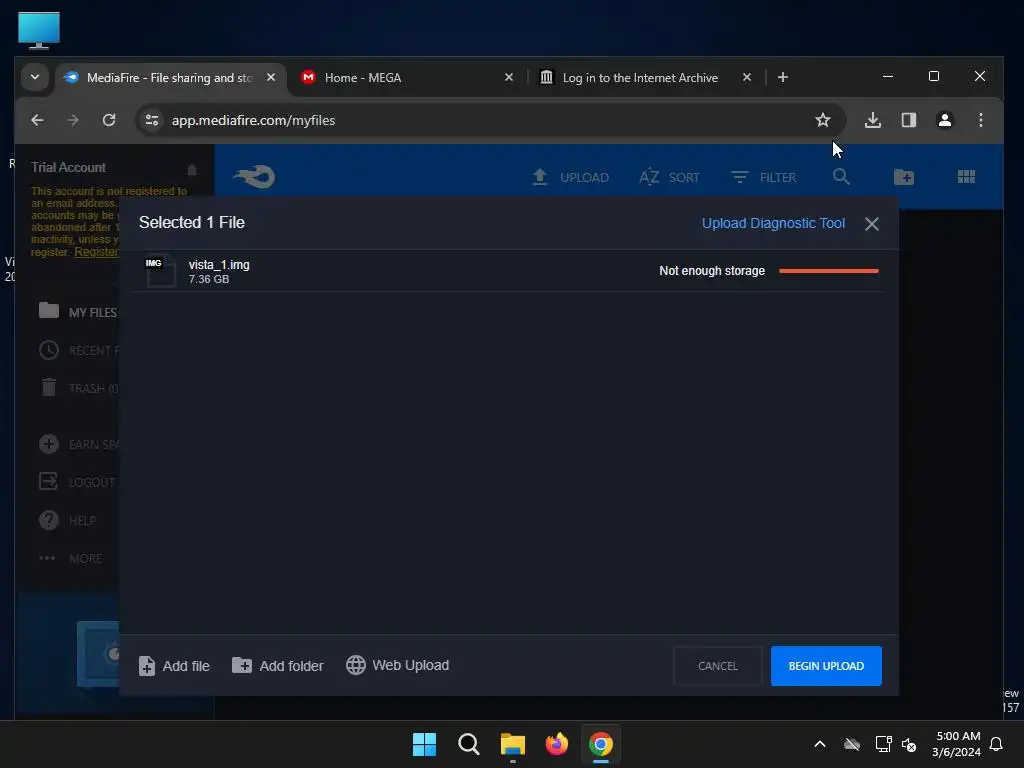Close the Selected 1 File dialog

coord(872,224)
